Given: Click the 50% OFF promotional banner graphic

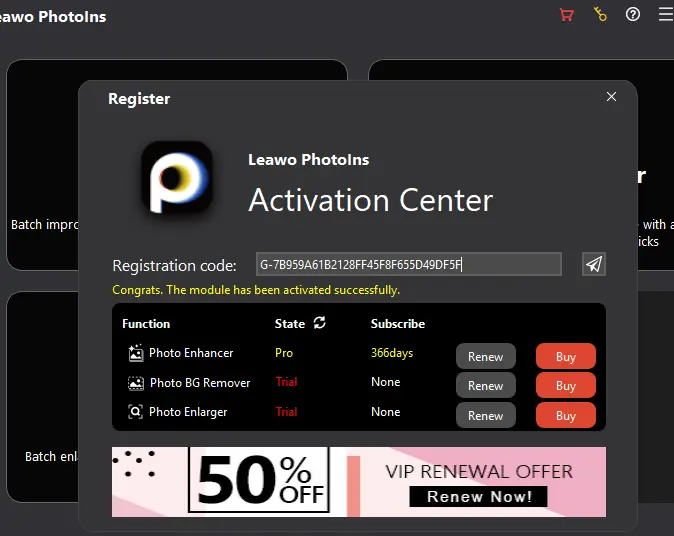Looking at the screenshot, I should point(259,479).
